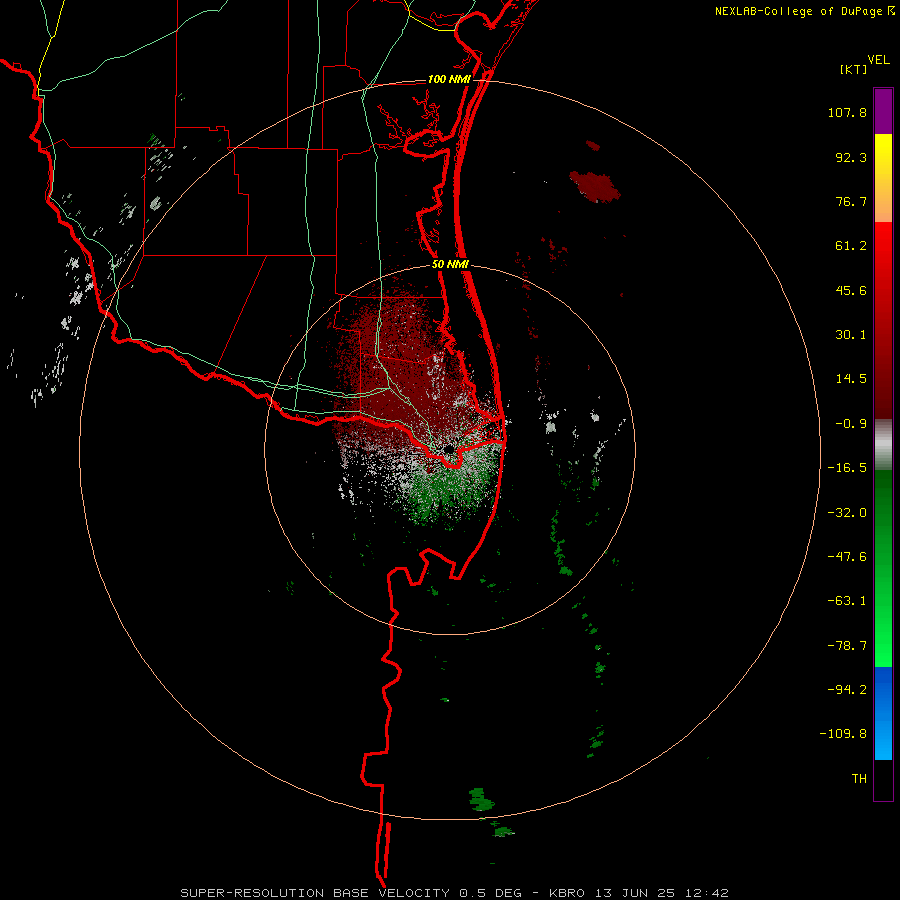Image resolution: width=900 pixels, height=900 pixels.
Task: Select the 92.3 legend value
Action: [851, 157]
